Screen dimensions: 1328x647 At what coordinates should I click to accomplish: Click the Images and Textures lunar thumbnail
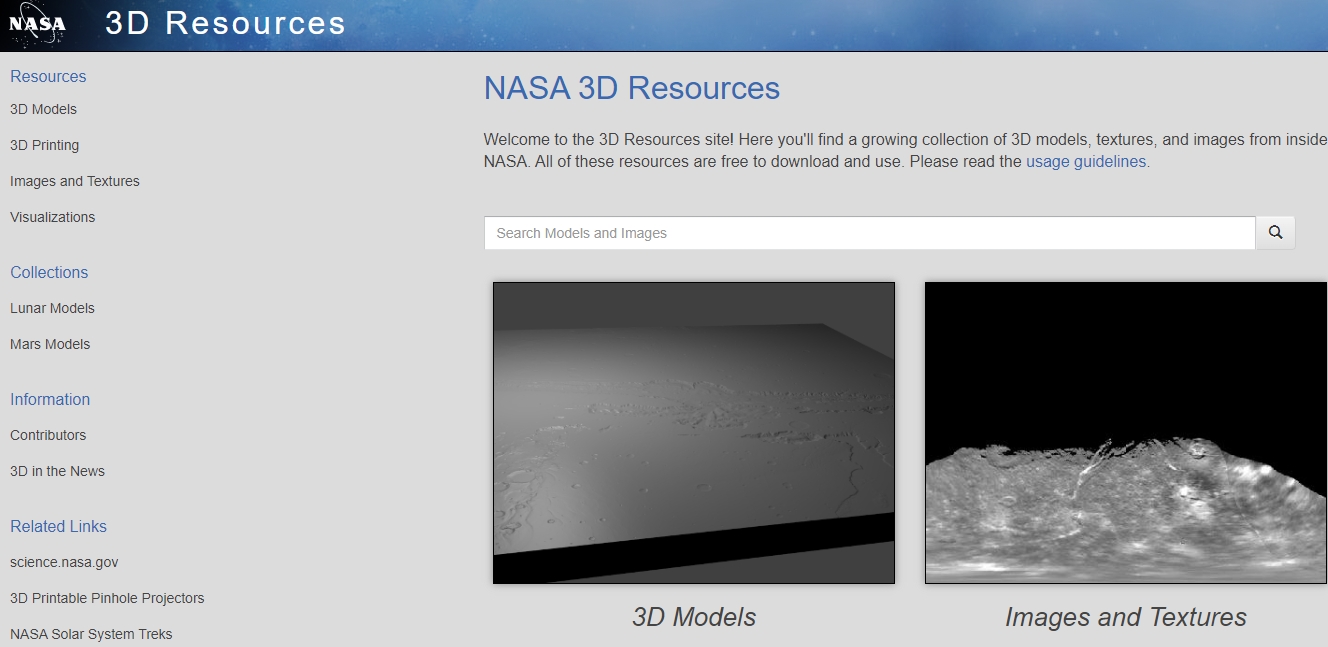pos(1126,433)
